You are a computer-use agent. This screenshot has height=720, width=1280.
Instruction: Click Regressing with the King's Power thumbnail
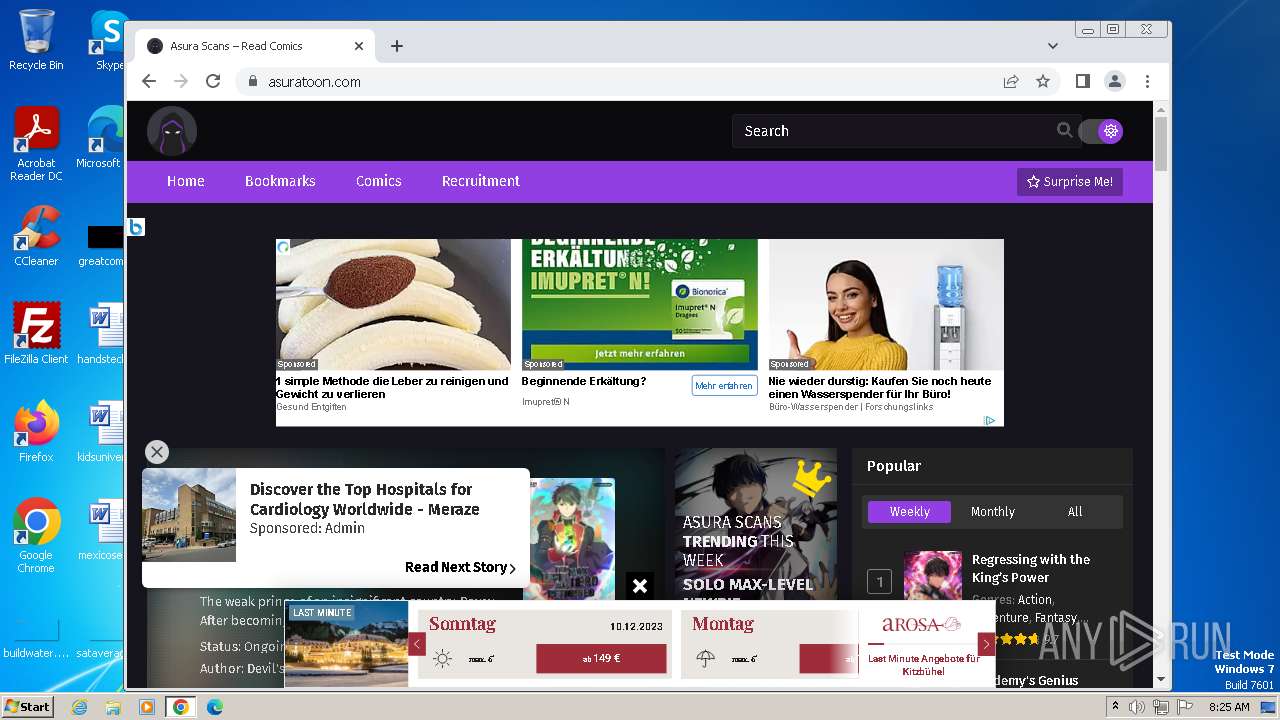(x=933, y=576)
